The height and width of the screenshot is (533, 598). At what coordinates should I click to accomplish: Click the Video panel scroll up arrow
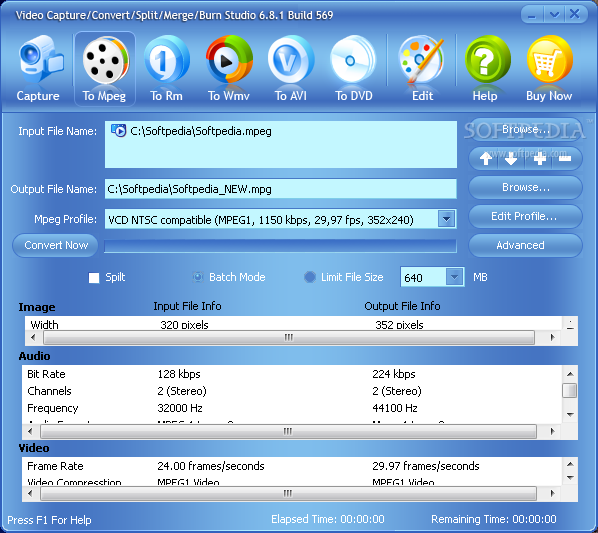[570, 464]
